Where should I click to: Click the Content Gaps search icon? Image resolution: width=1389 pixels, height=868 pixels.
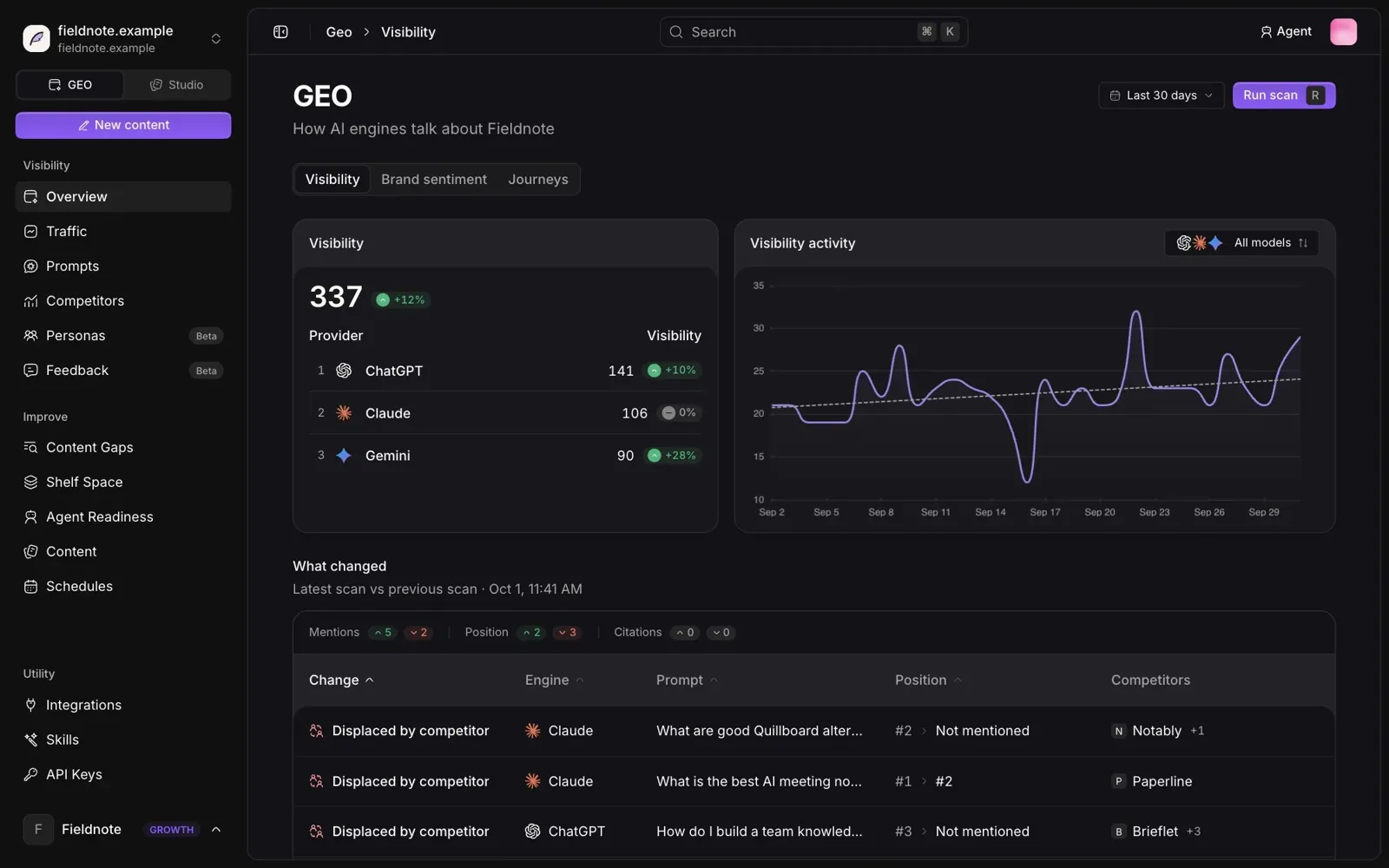point(30,448)
